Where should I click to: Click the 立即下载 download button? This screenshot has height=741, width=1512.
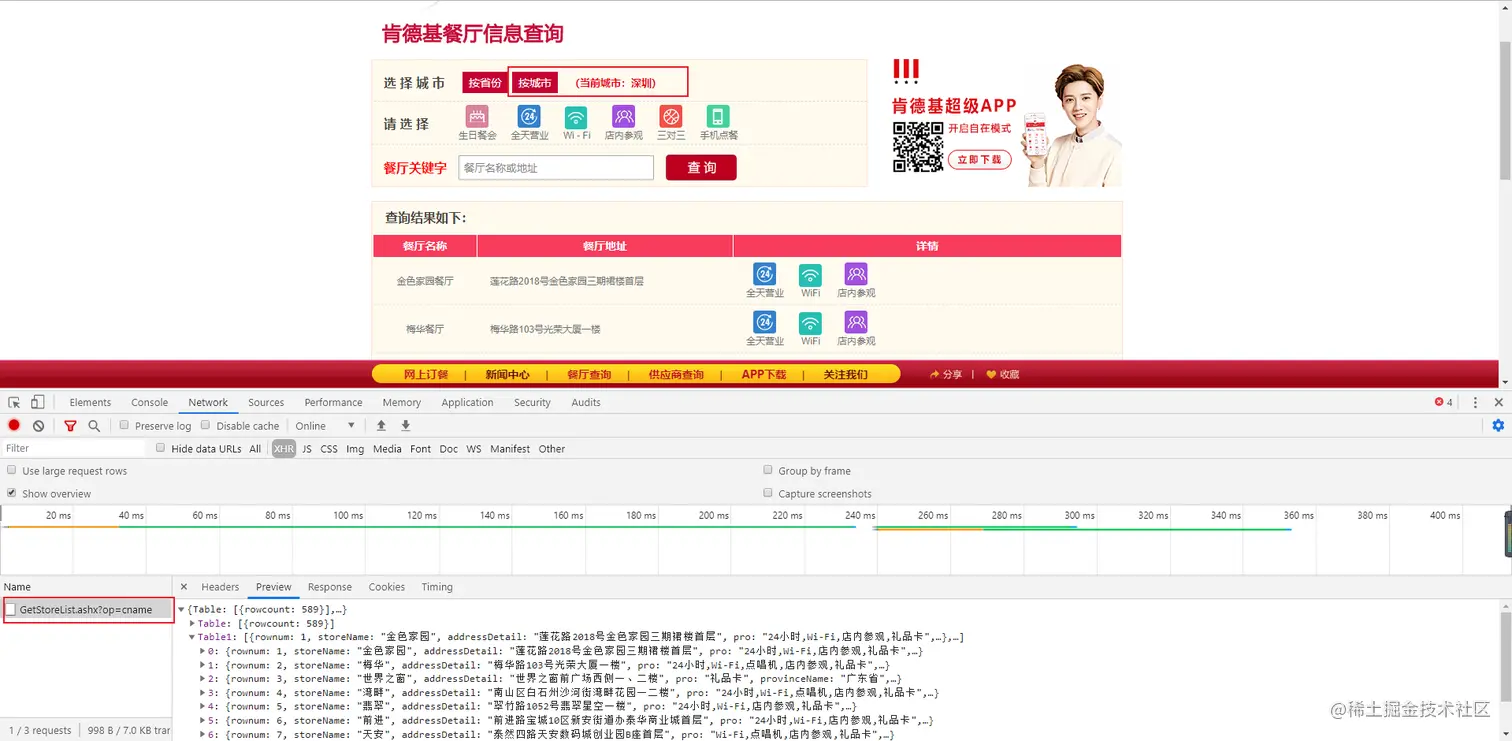(x=979, y=160)
